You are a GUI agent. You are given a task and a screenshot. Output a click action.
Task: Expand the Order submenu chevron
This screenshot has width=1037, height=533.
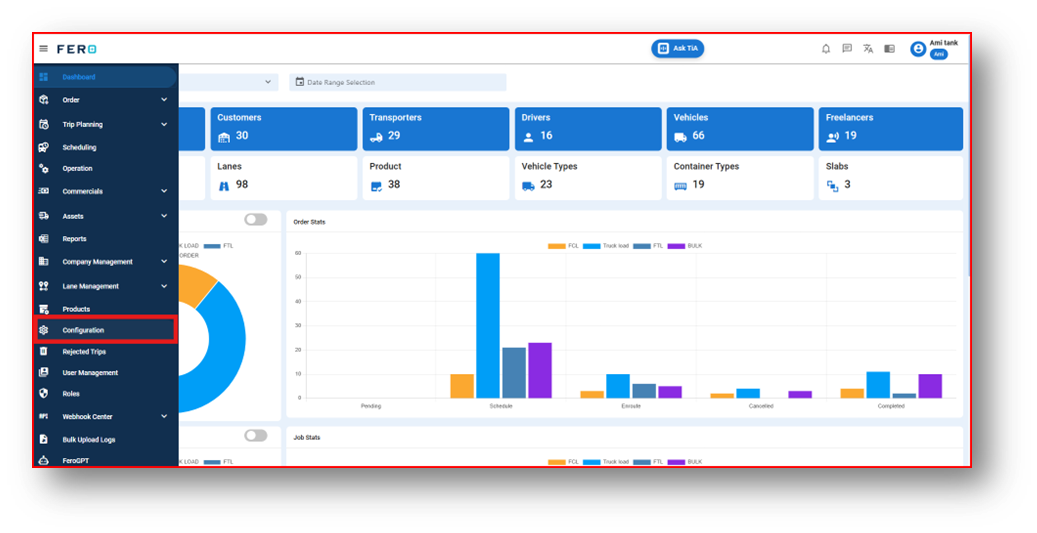point(164,100)
